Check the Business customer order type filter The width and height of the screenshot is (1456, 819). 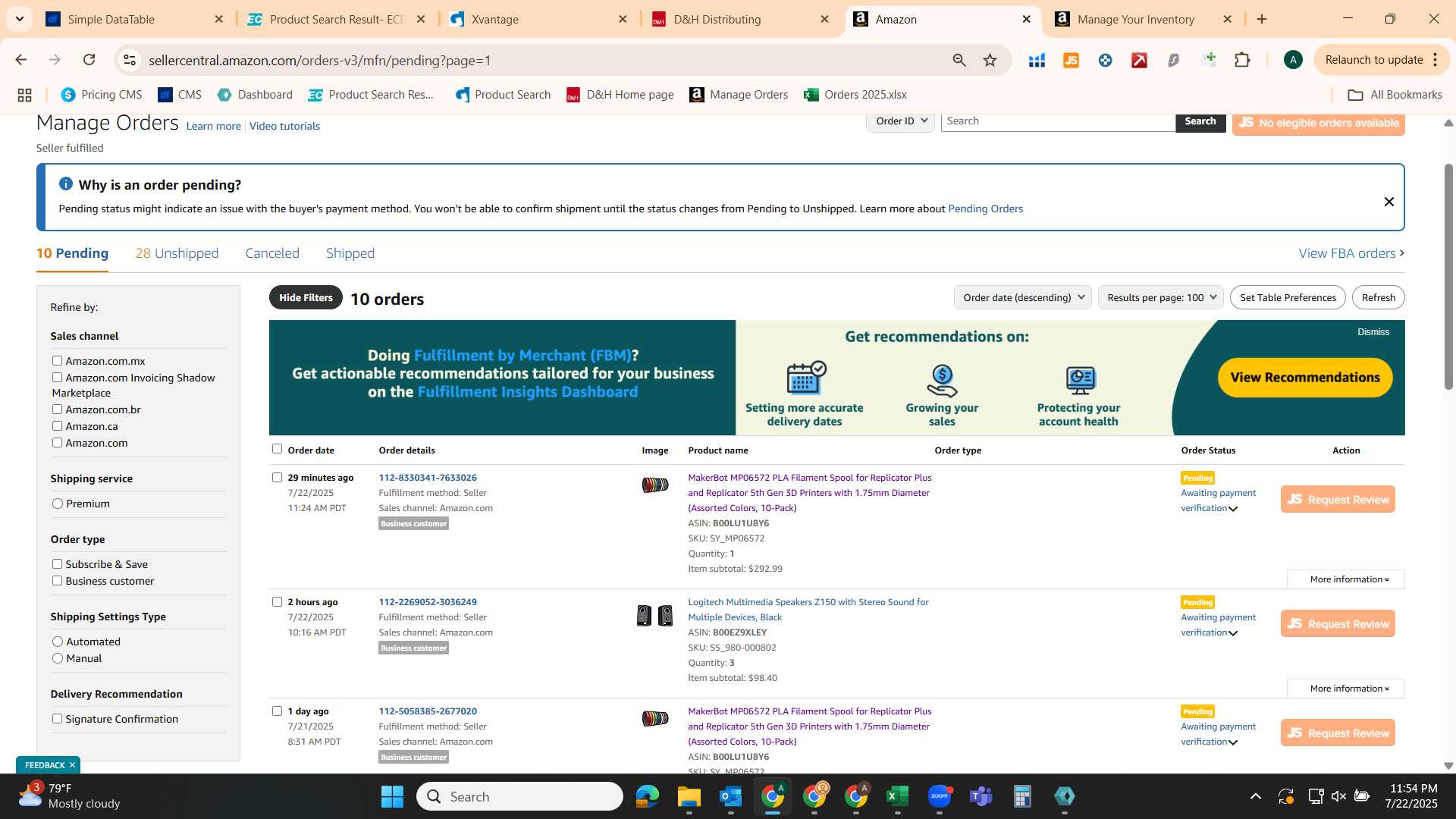coord(57,581)
